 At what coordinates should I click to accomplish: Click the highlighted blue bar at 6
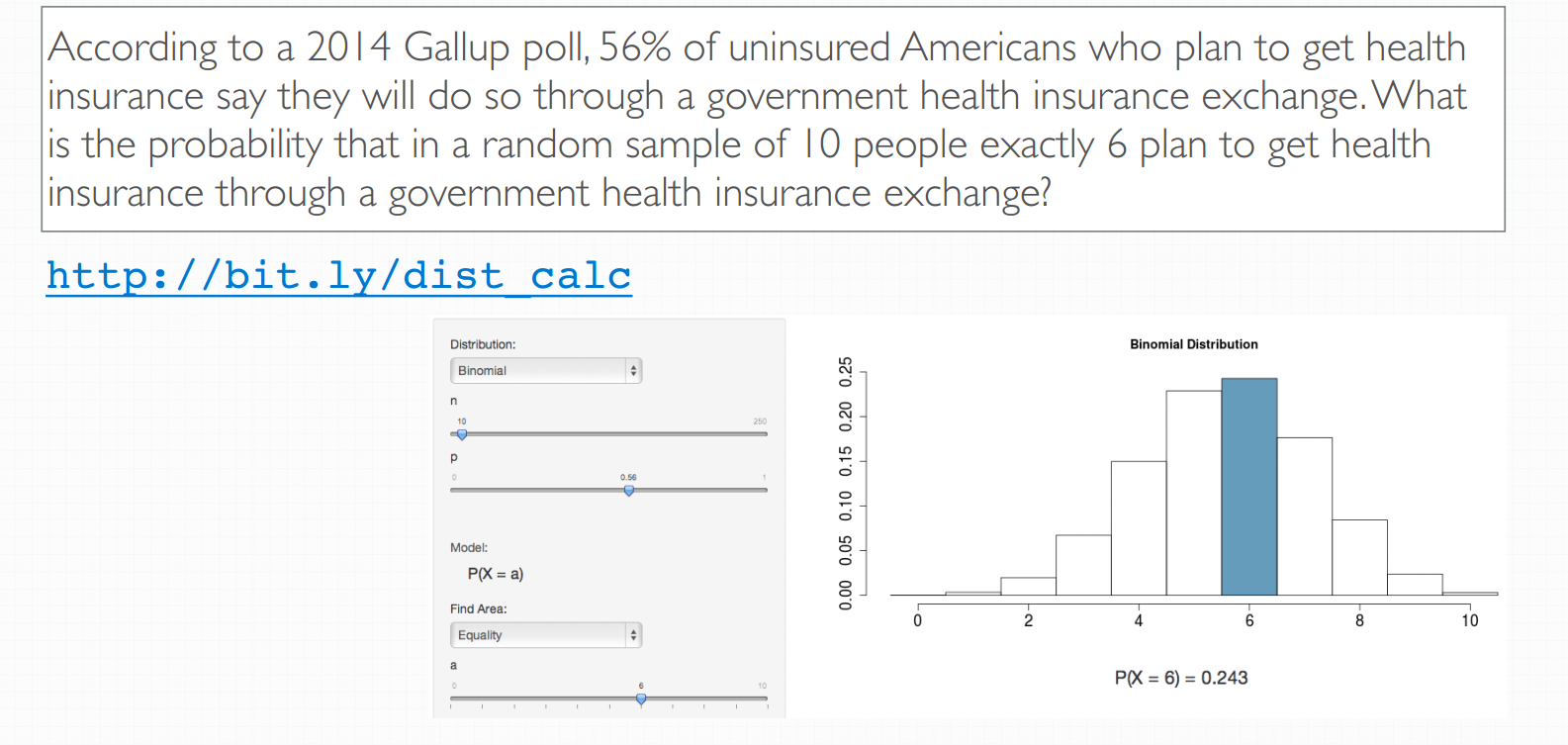coord(1249,487)
